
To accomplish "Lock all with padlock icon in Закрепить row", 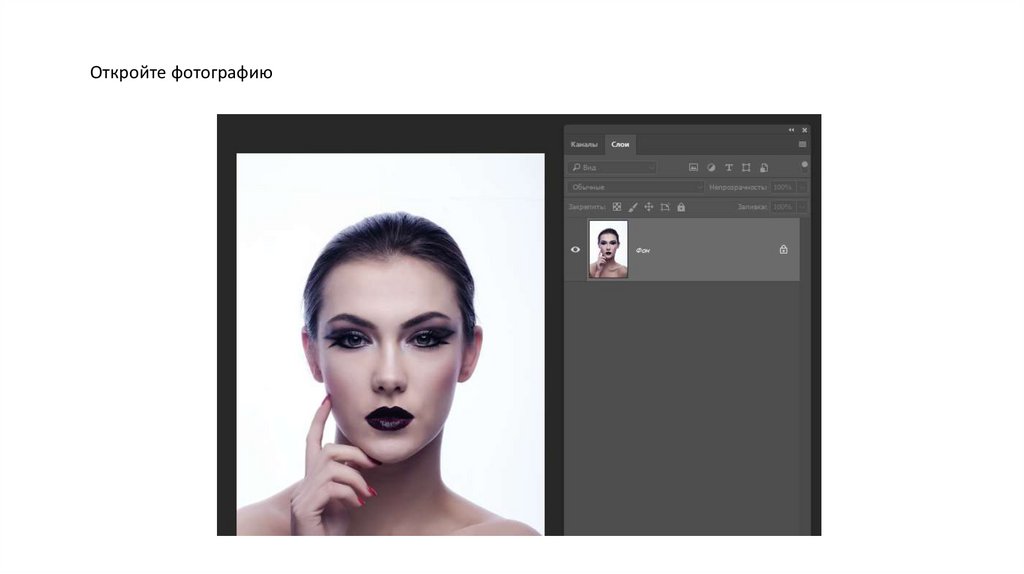I will 681,207.
